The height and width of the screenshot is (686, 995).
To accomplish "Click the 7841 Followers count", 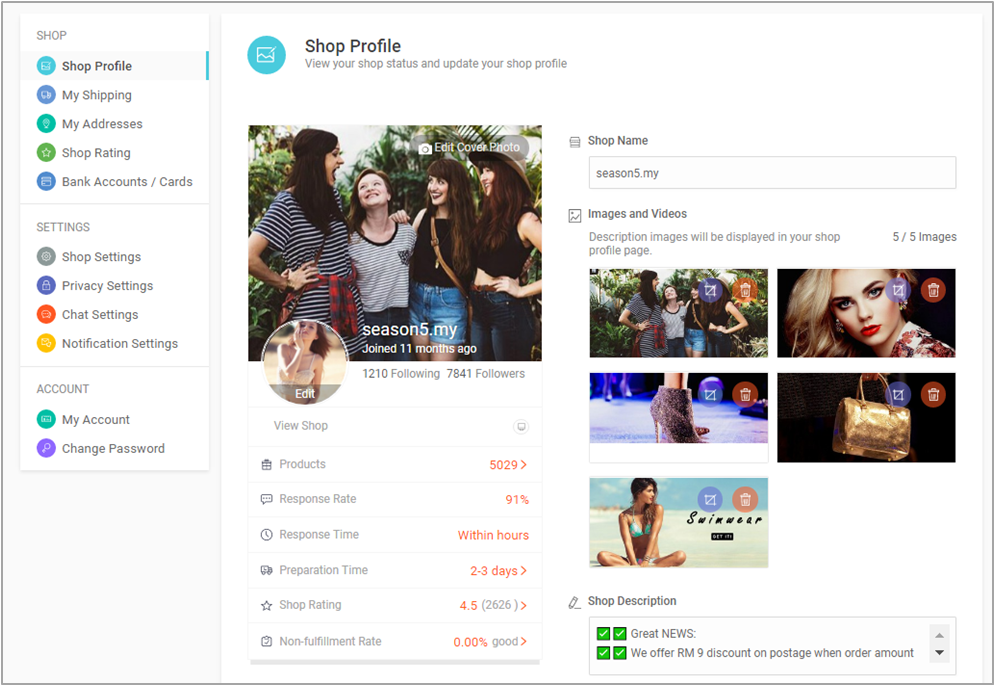I will (485, 373).
